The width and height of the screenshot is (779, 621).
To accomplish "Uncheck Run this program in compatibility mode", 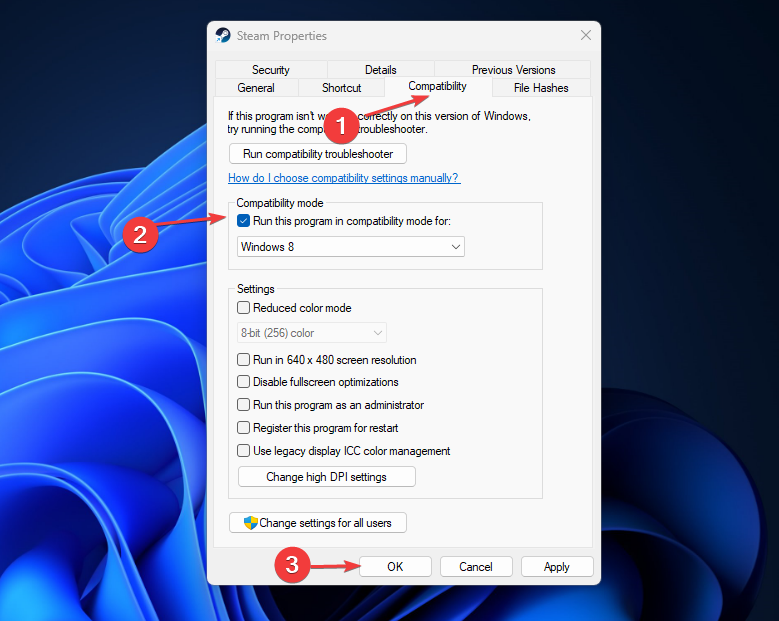I will tap(243, 221).
